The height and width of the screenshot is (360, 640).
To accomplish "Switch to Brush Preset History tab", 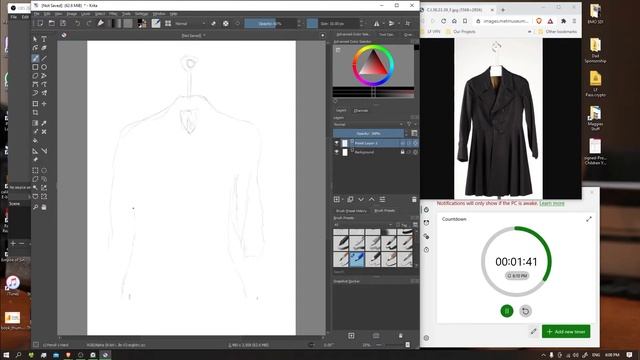I will [x=351, y=211].
